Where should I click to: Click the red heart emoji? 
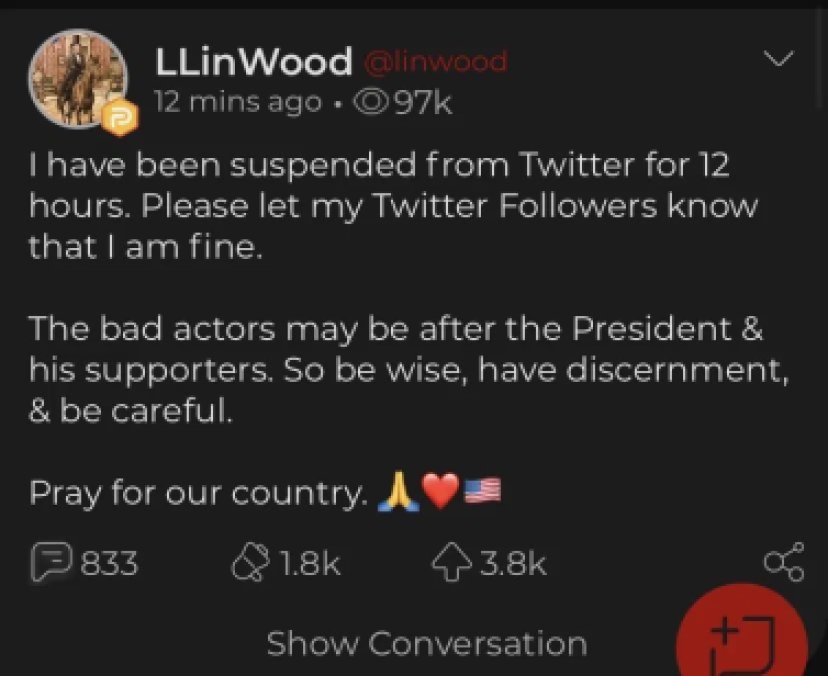tap(439, 492)
